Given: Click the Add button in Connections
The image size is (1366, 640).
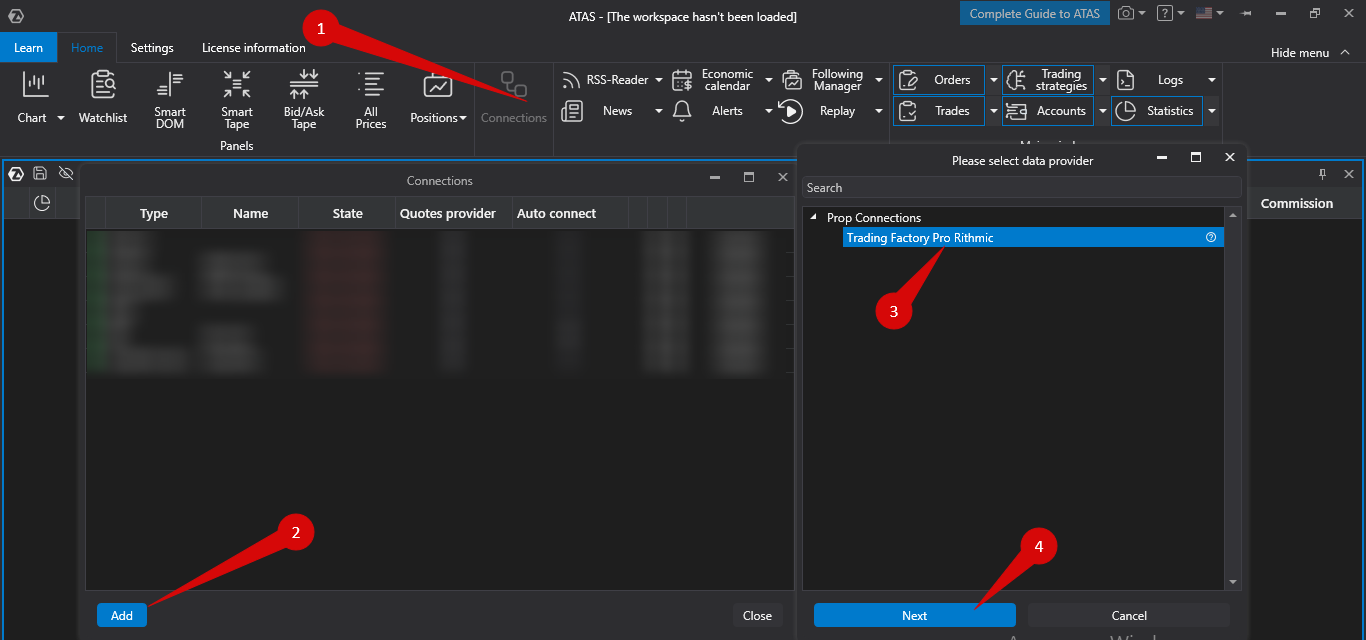Looking at the screenshot, I should (121, 615).
